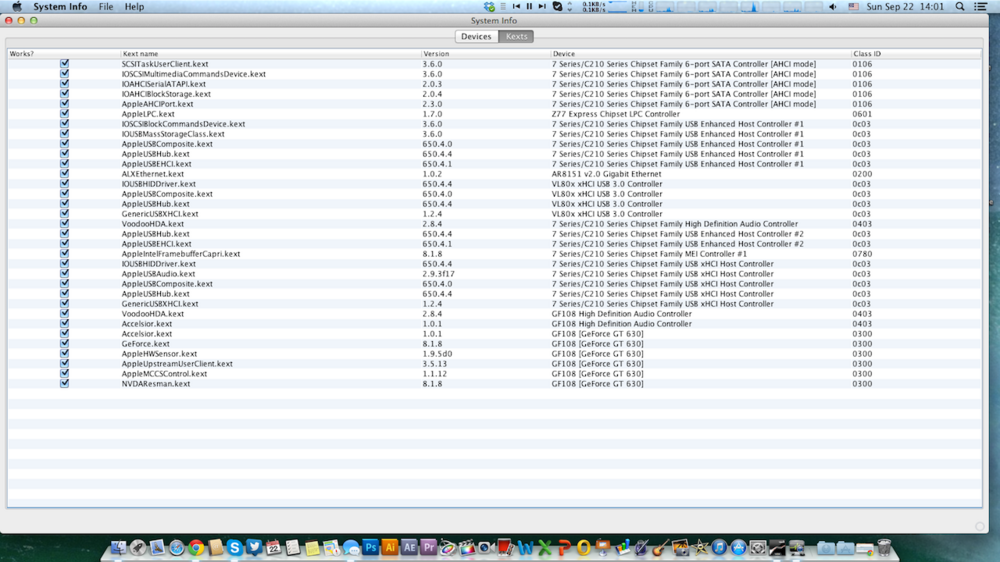Sort by the Class ID column header
This screenshot has width=1000, height=562.
coord(866,54)
